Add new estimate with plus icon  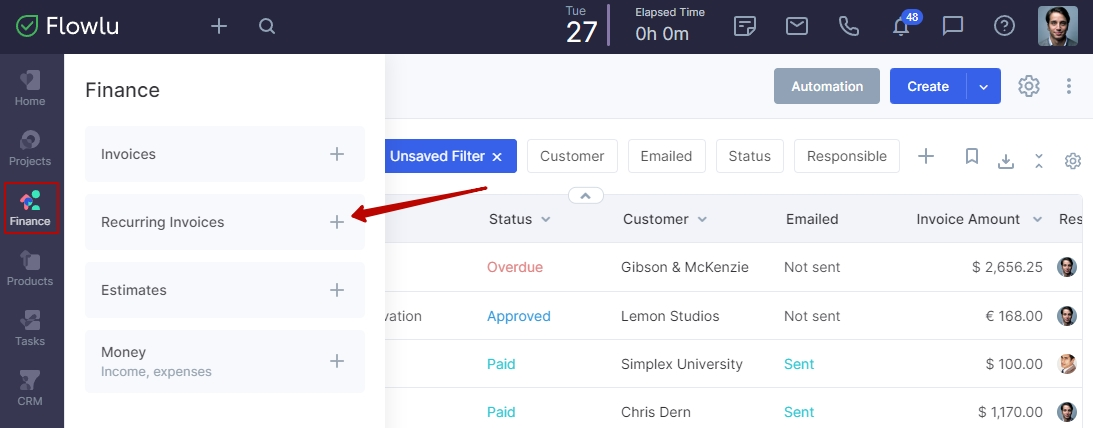click(337, 290)
